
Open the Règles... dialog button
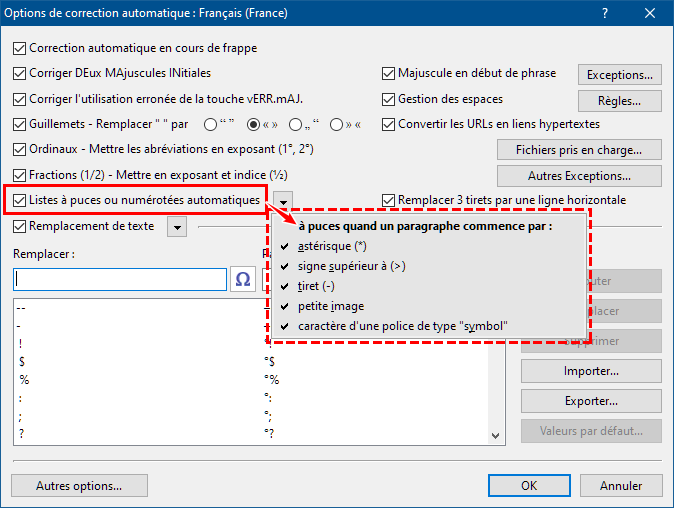point(620,100)
